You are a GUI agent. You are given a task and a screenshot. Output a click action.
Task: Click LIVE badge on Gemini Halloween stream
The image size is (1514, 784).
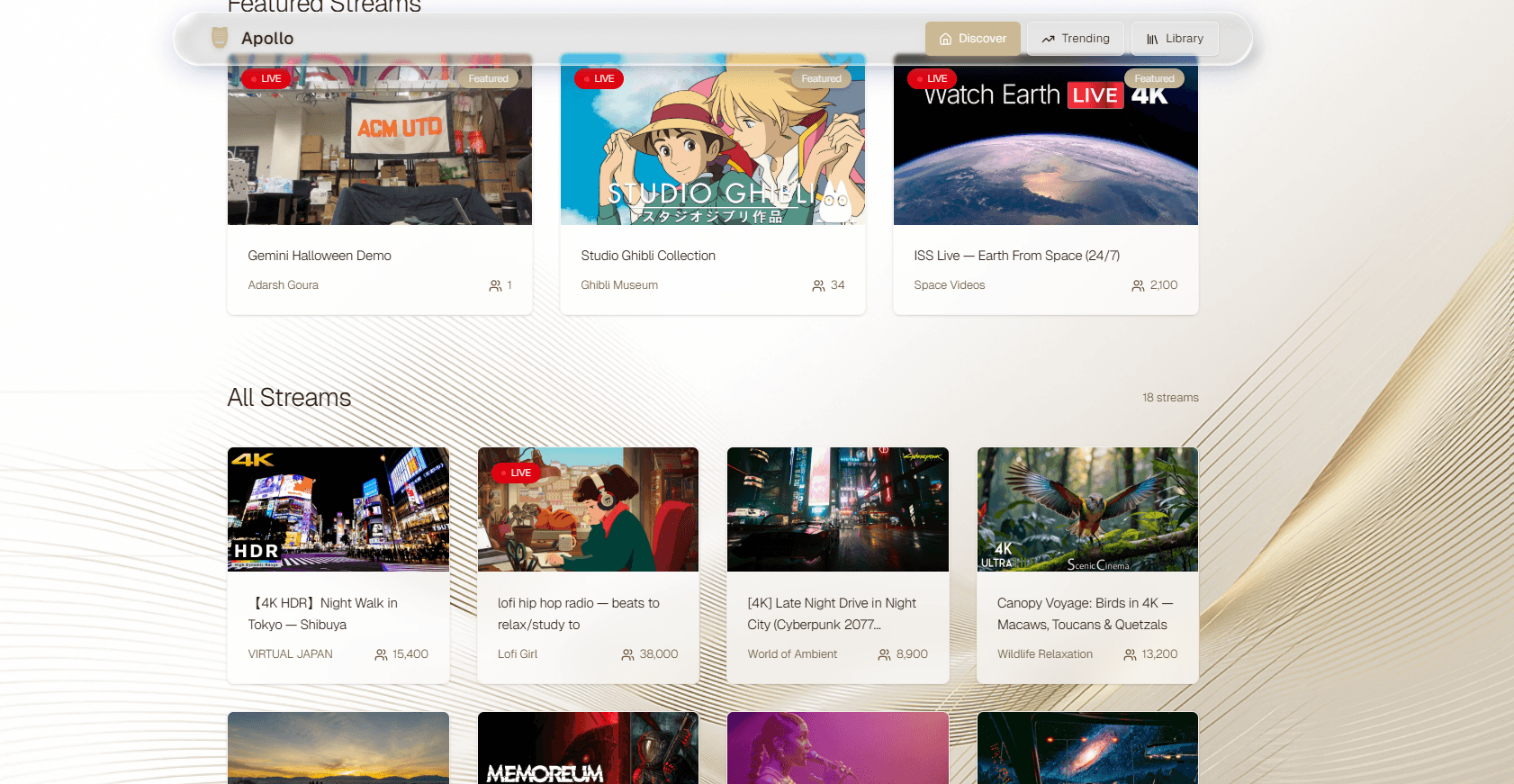[266, 78]
